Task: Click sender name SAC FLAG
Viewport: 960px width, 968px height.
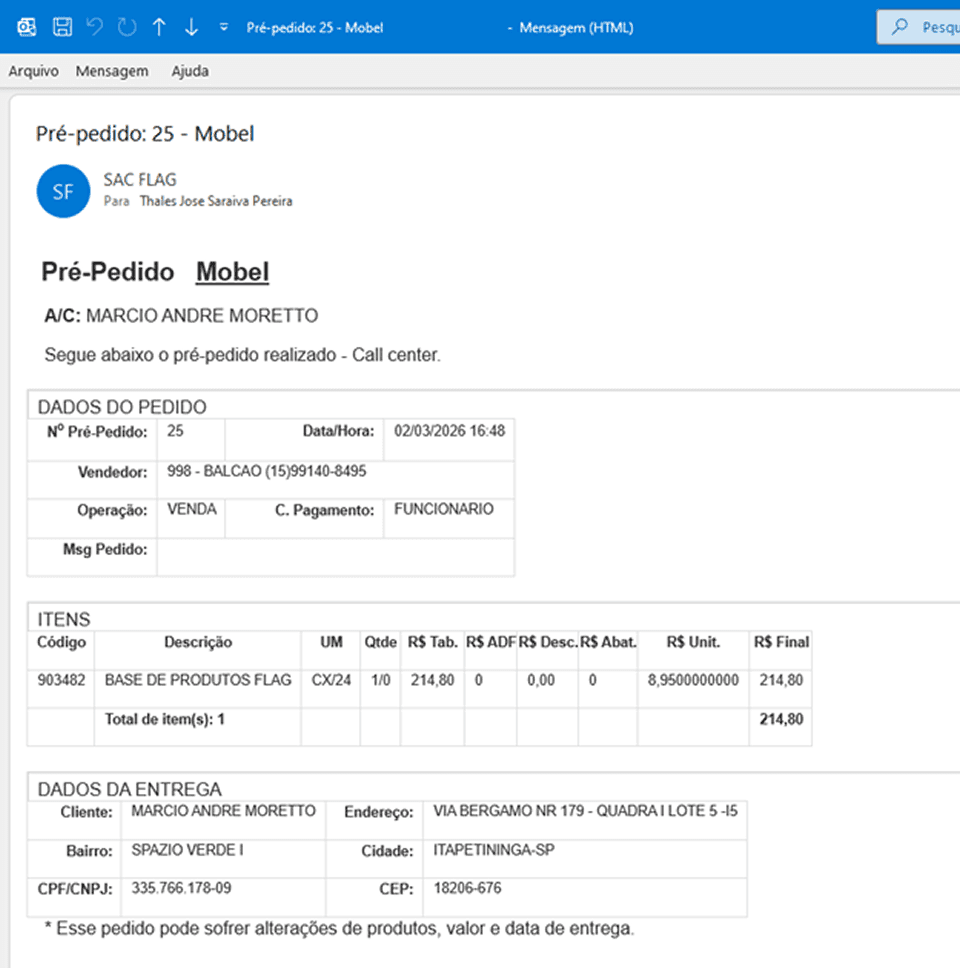Action: click(140, 180)
